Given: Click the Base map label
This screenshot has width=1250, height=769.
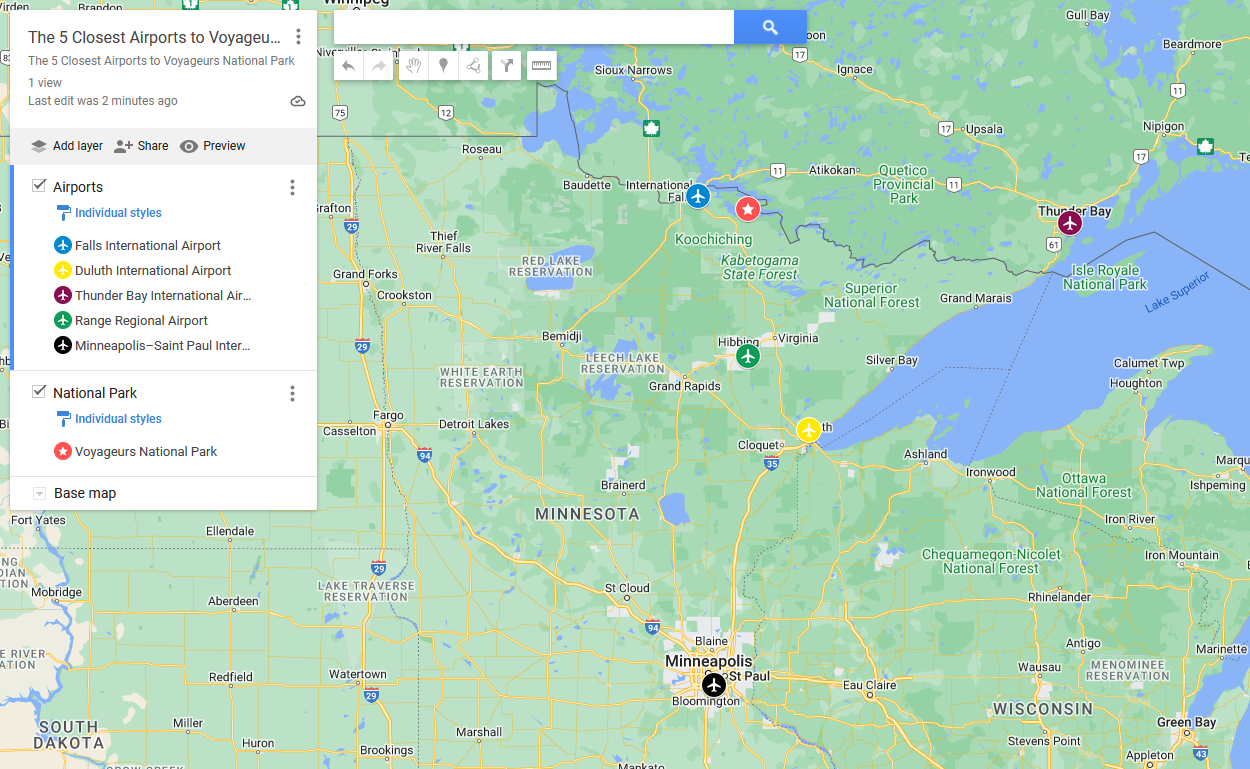Looking at the screenshot, I should [85, 493].
